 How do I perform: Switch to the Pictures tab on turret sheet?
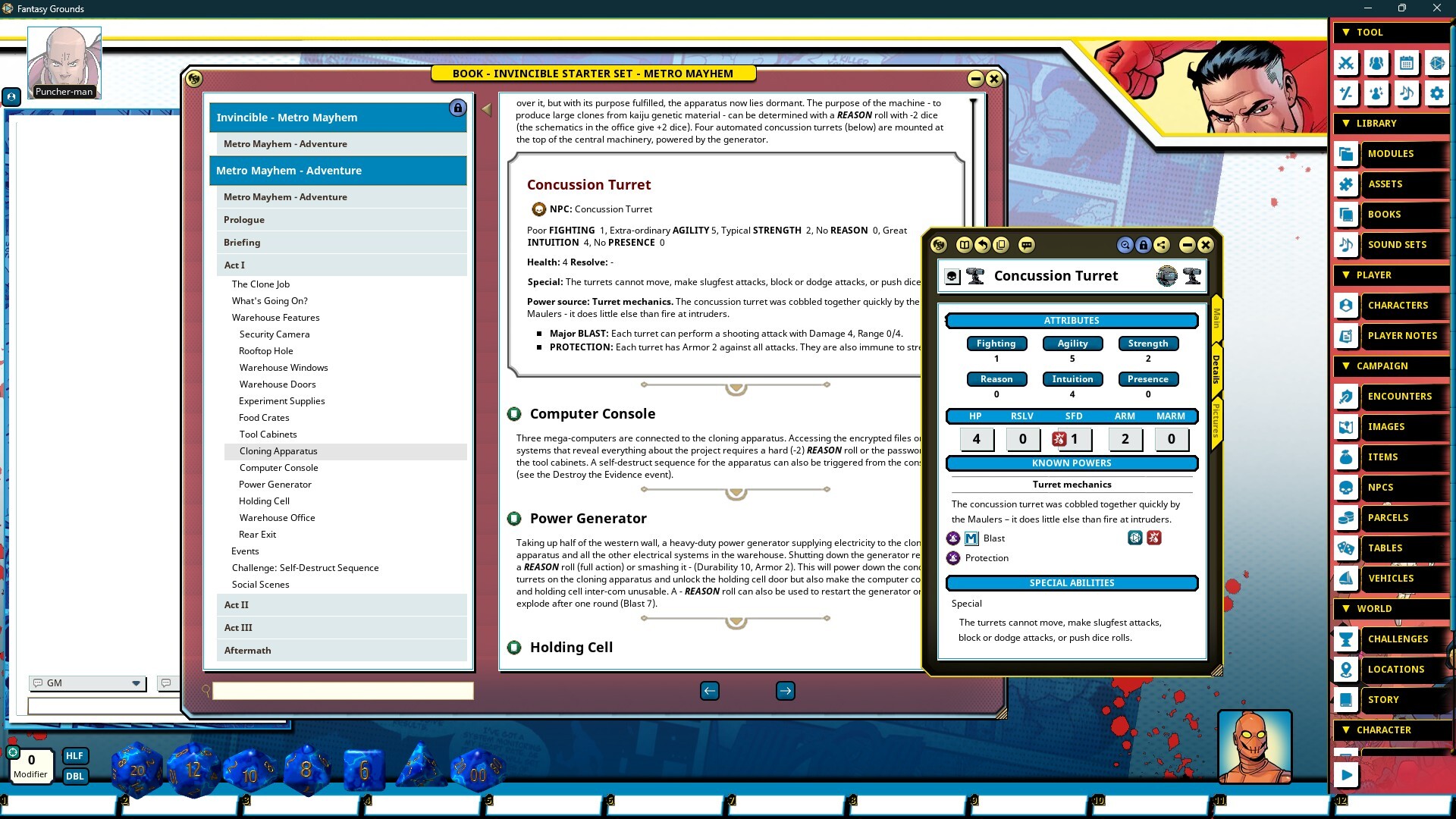(x=1216, y=420)
